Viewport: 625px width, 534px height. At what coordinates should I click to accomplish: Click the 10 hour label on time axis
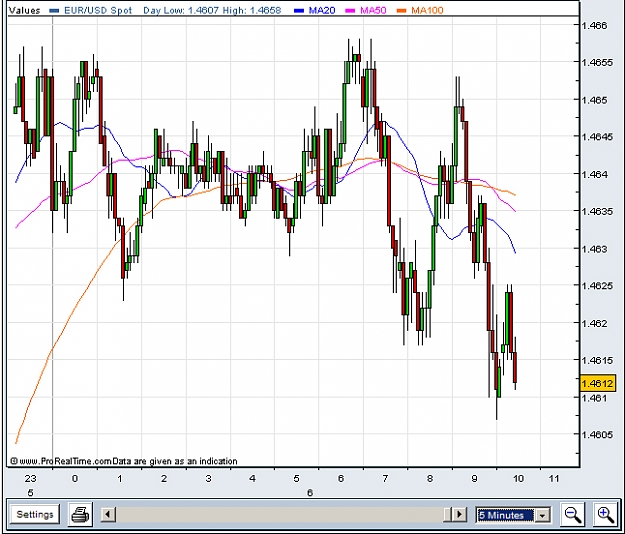[x=518, y=478]
